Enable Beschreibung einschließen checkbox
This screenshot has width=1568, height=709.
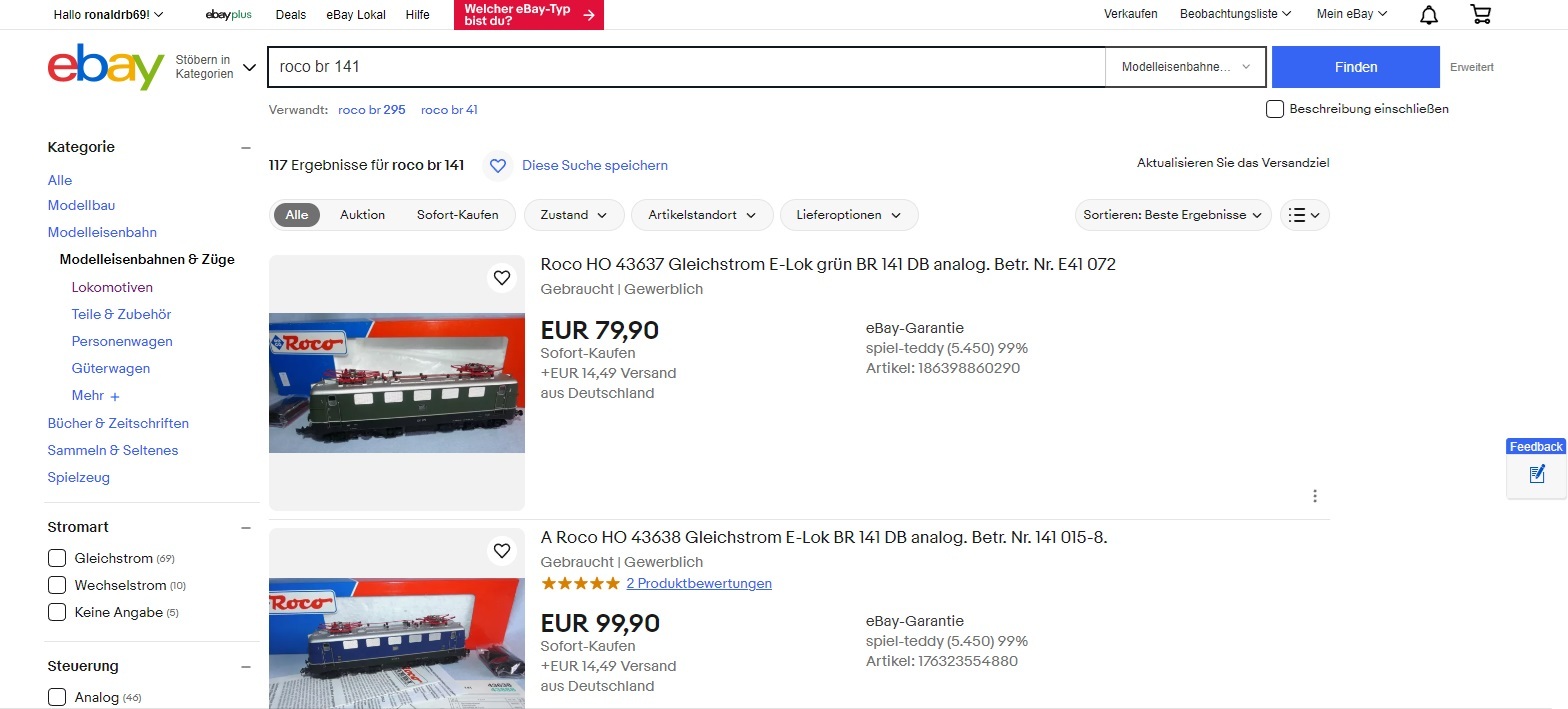tap(1275, 109)
